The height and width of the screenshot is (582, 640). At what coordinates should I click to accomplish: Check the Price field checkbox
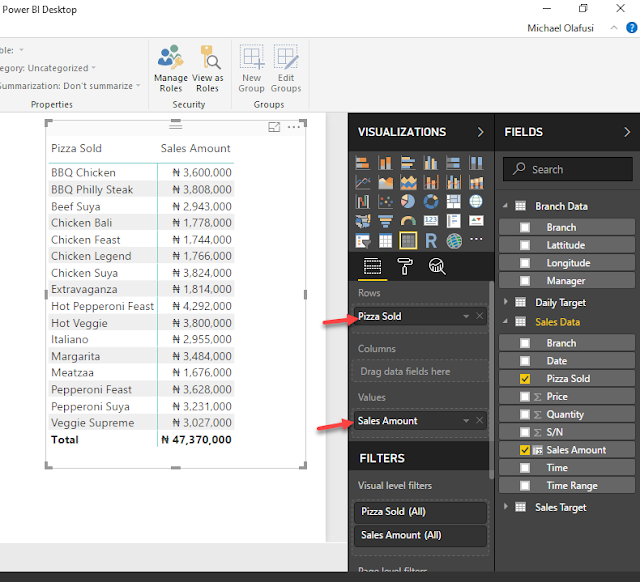[525, 396]
